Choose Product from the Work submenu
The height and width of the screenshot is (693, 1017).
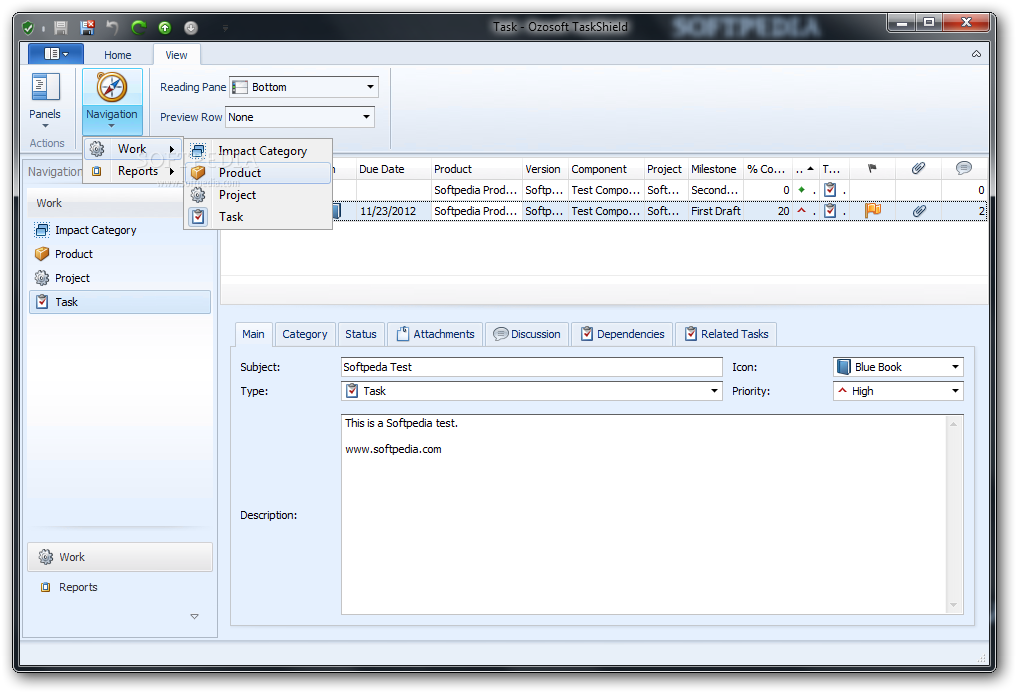click(x=258, y=173)
